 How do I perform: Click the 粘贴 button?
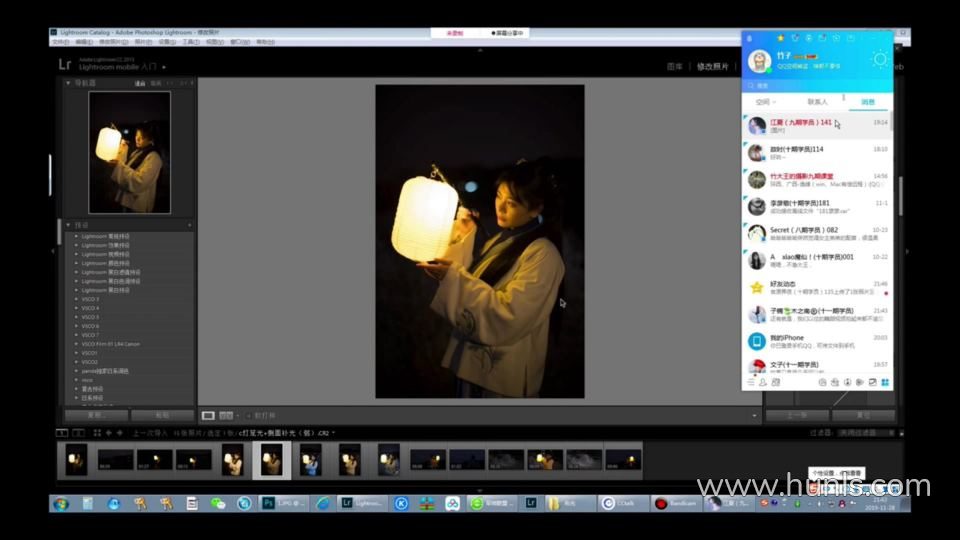click(x=162, y=415)
